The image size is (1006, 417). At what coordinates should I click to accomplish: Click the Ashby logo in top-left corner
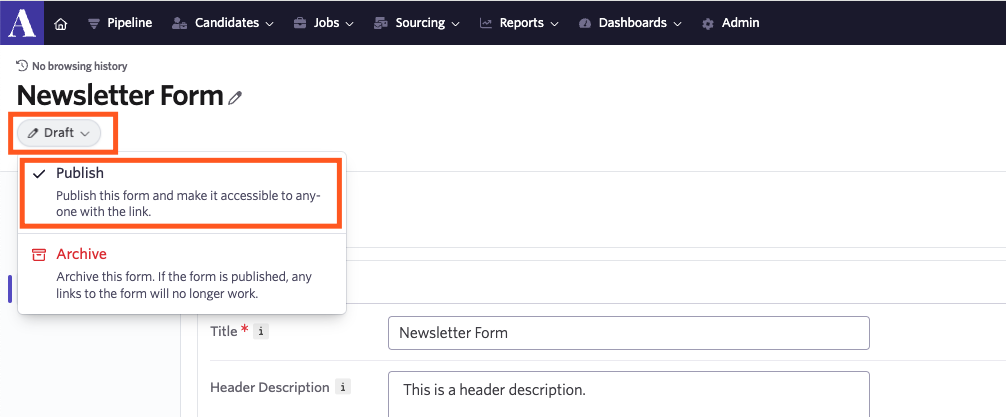[x=22, y=22]
